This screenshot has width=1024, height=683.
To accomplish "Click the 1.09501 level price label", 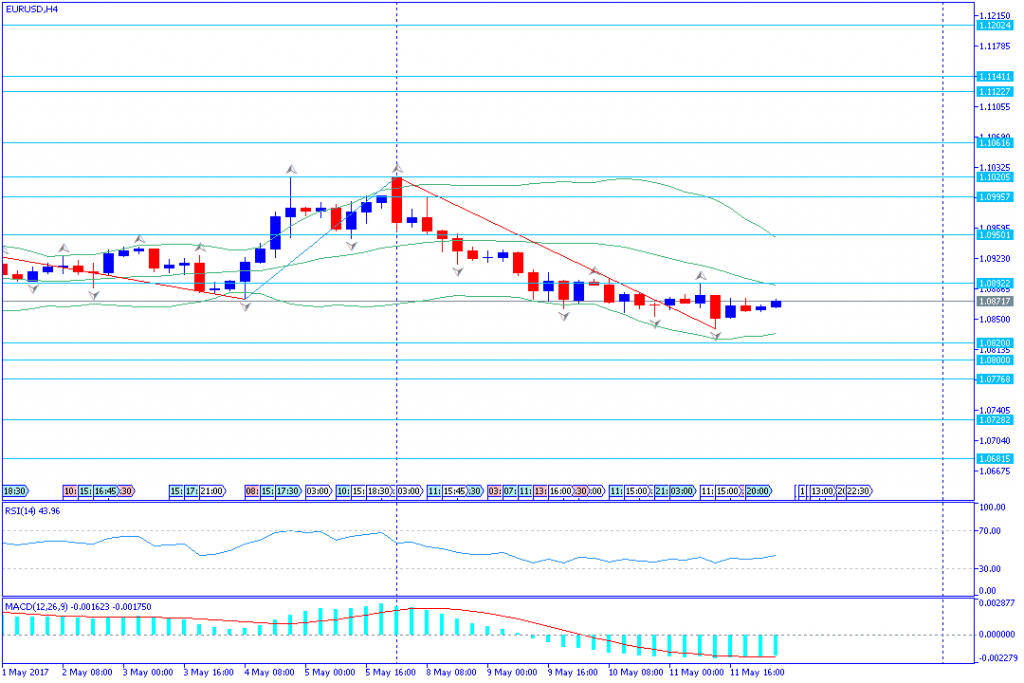I will (x=995, y=235).
